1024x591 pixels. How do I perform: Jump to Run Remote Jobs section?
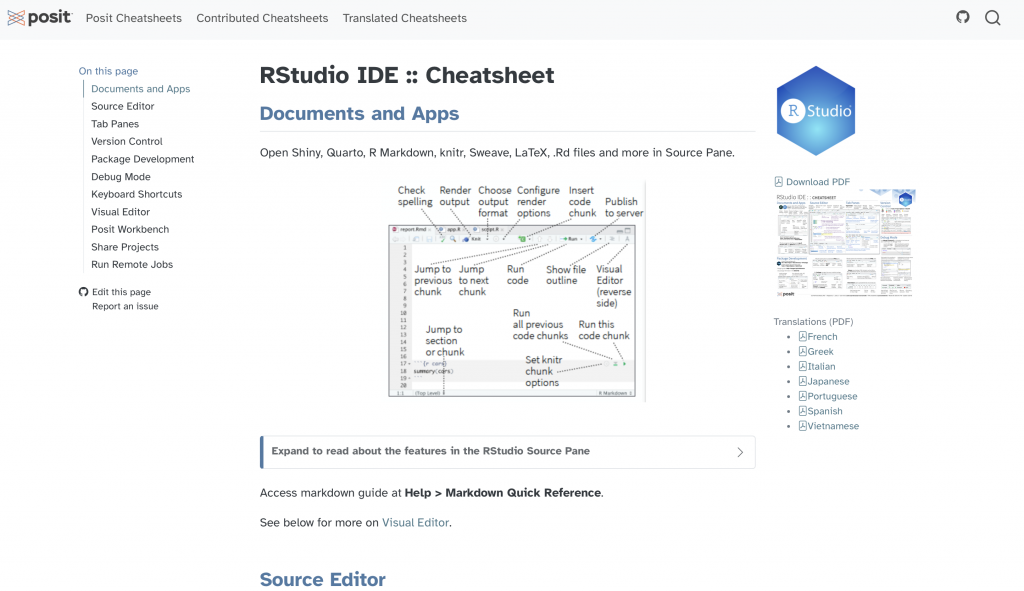click(x=132, y=265)
